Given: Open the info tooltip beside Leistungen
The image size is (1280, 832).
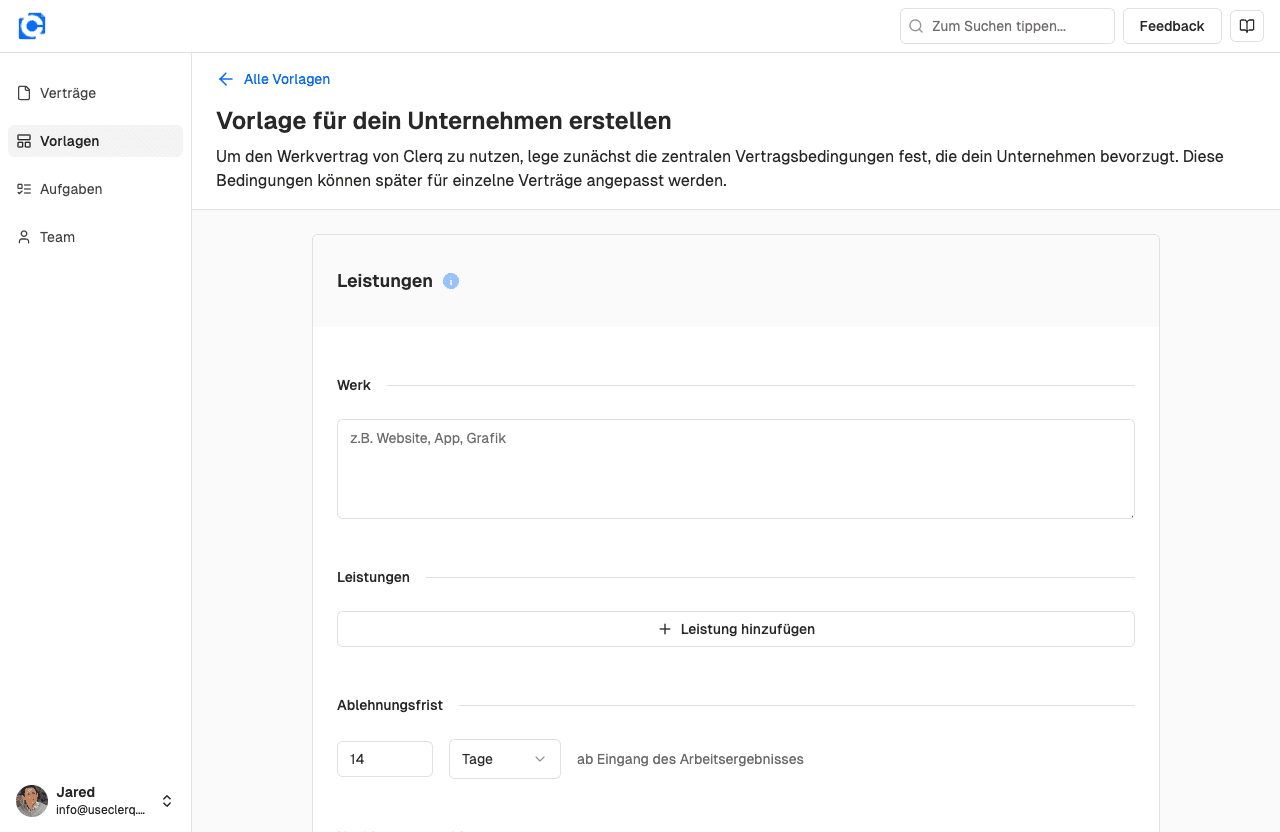Looking at the screenshot, I should [x=450, y=281].
